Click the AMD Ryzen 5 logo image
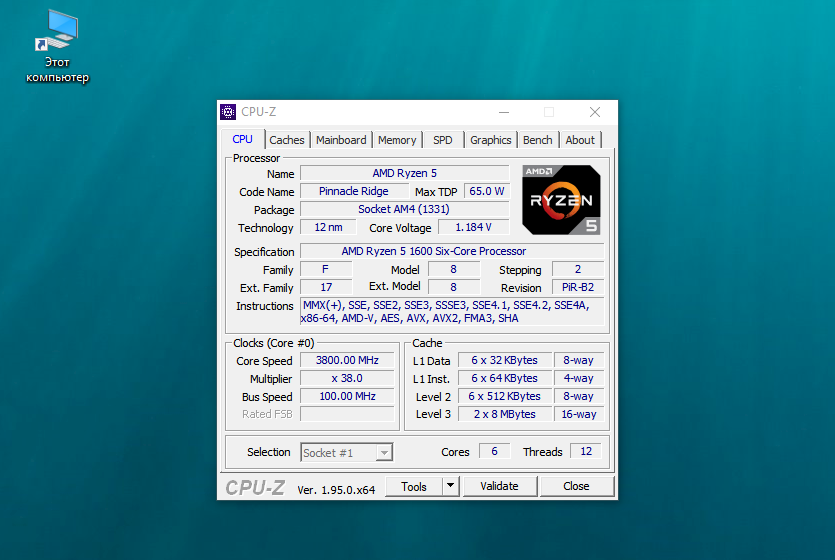Viewport: 835px width, 560px height. (561, 200)
